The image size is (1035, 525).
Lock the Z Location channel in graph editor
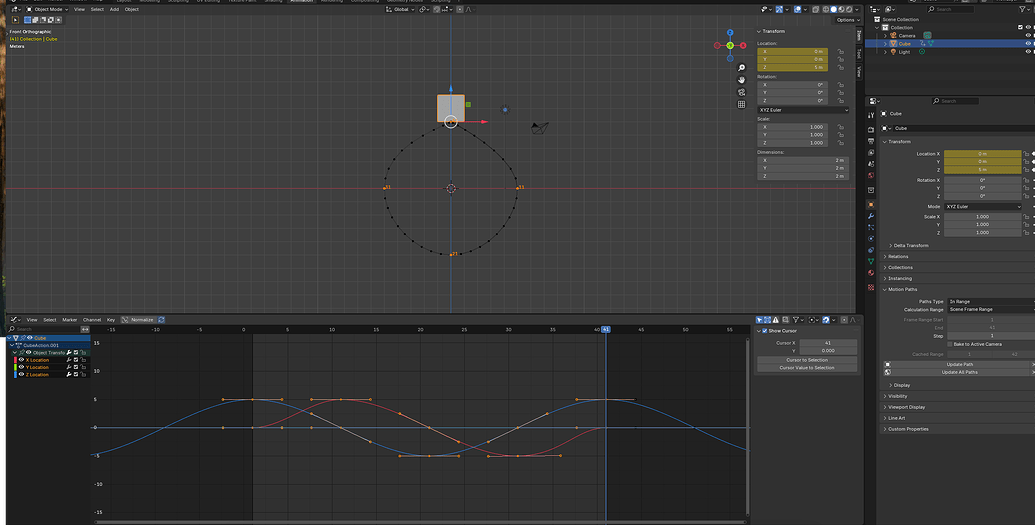pyautogui.click(x=83, y=374)
